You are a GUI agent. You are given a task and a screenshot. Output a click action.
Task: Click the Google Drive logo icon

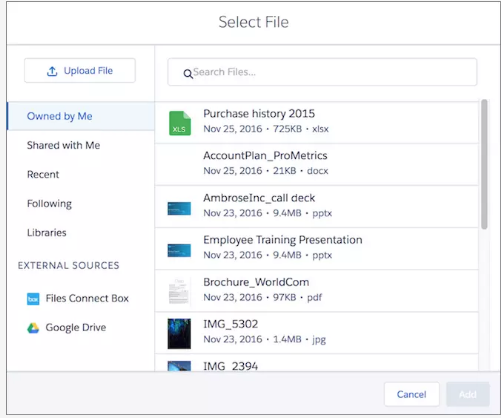tap(33, 328)
